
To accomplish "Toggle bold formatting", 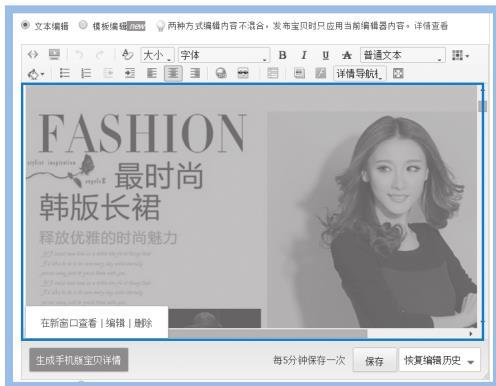I will (282, 55).
